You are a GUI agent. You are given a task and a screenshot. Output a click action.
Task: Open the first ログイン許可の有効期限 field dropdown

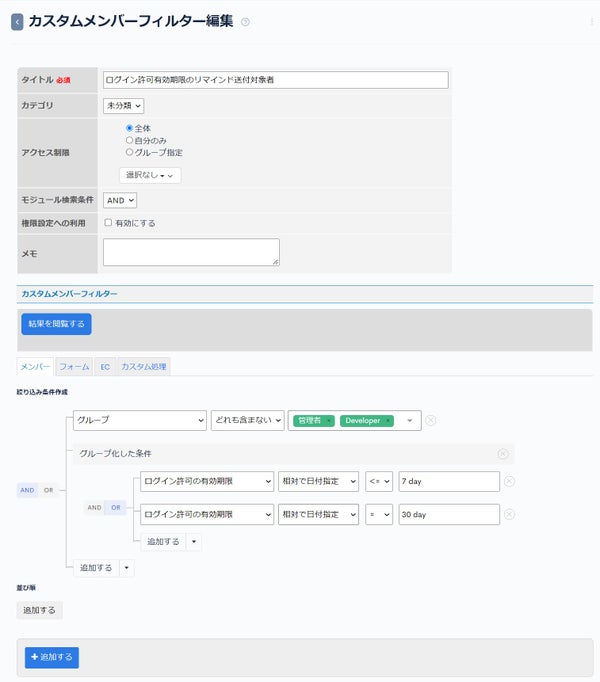pos(207,481)
